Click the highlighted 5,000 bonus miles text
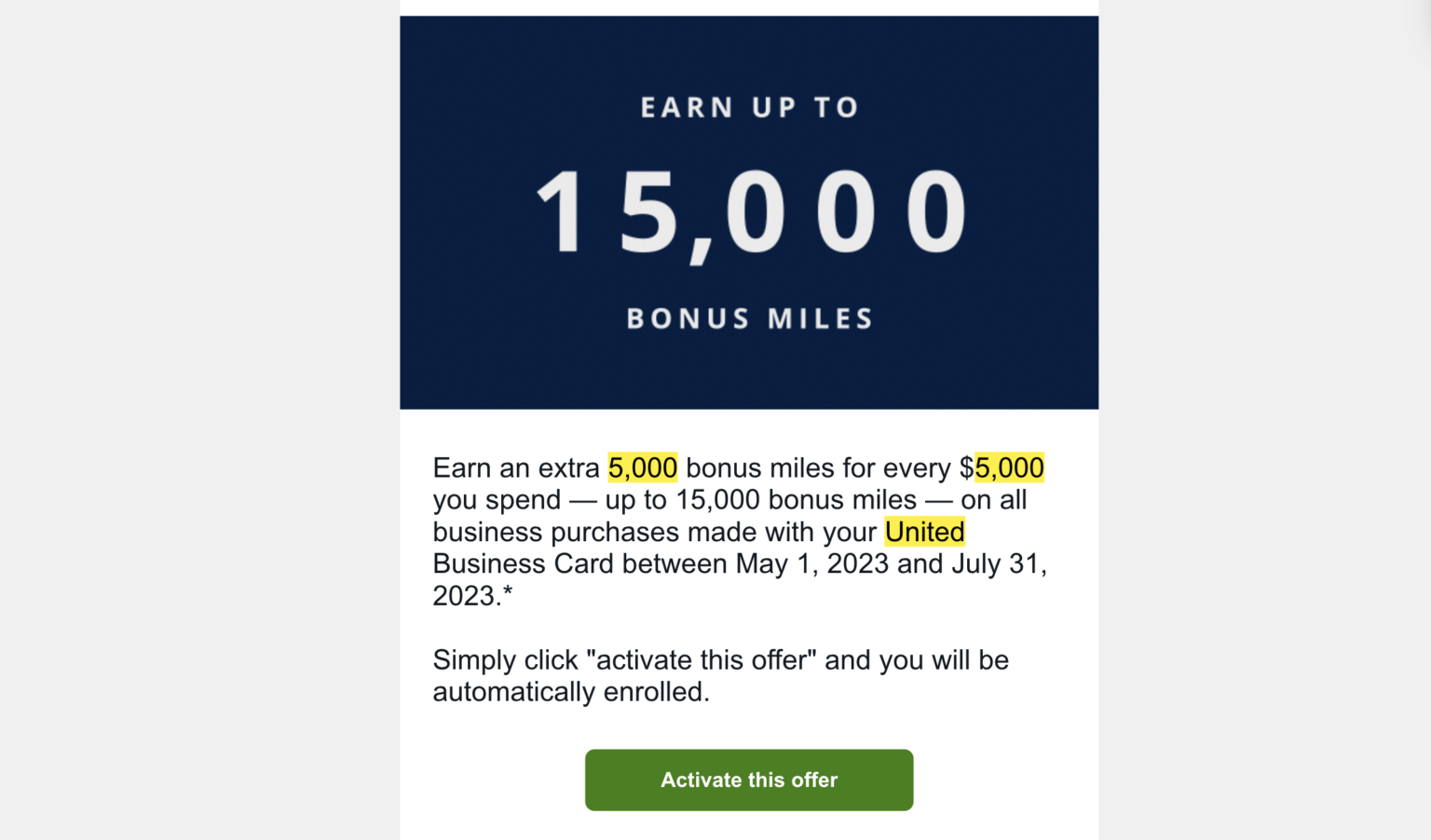The width and height of the screenshot is (1431, 840). [x=642, y=467]
